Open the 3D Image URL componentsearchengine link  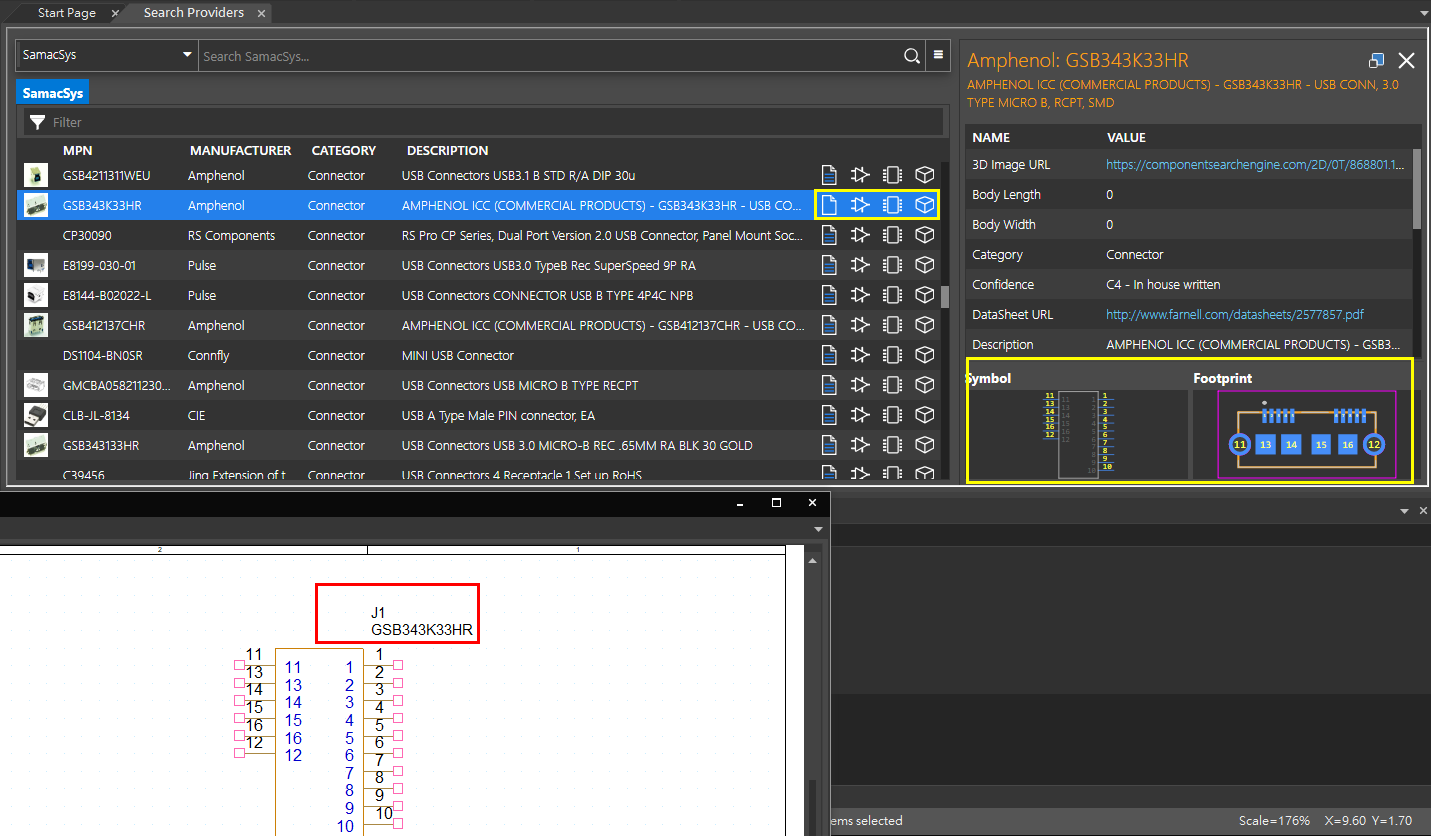[x=1255, y=164]
